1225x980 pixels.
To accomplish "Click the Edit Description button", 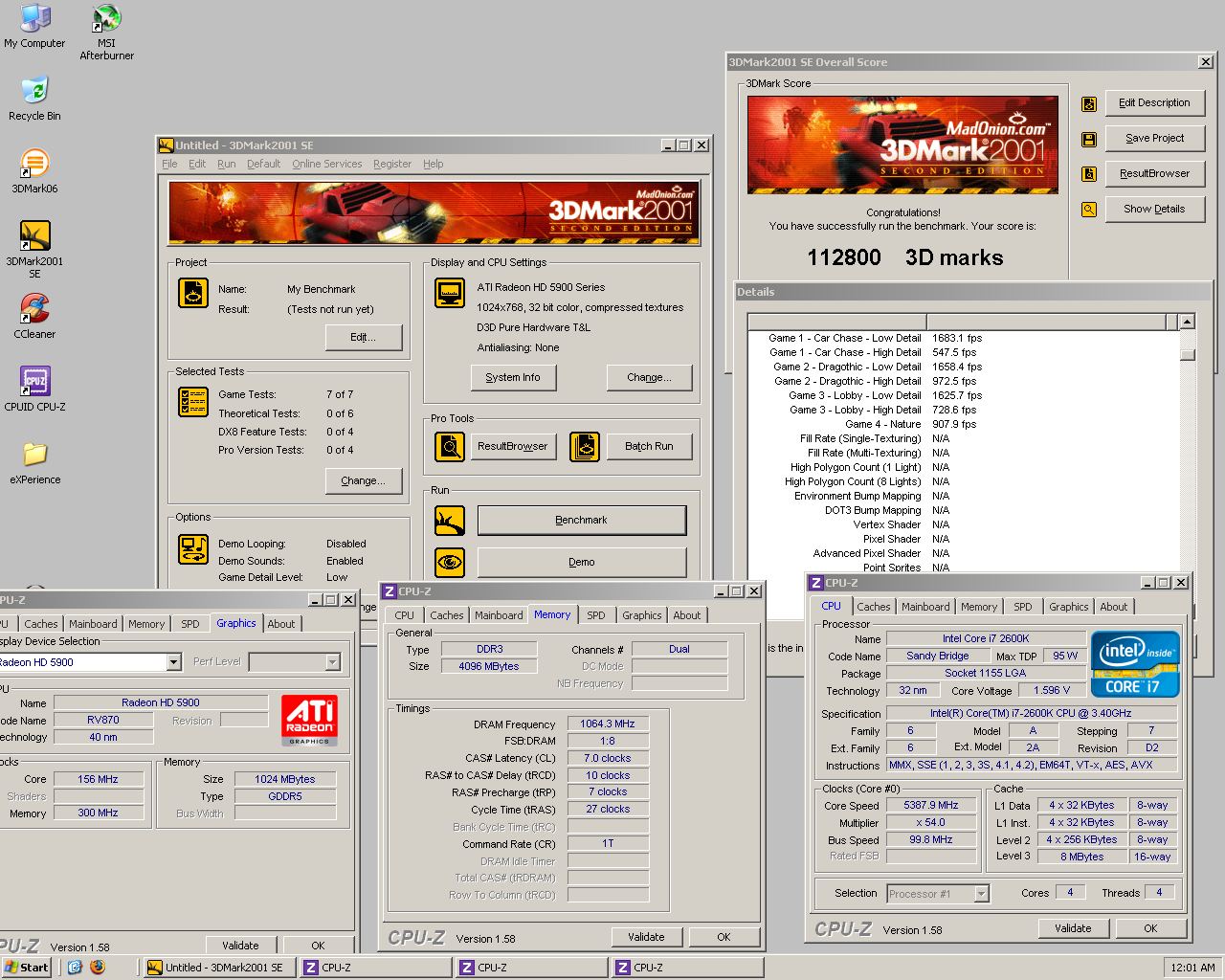I will [1155, 103].
